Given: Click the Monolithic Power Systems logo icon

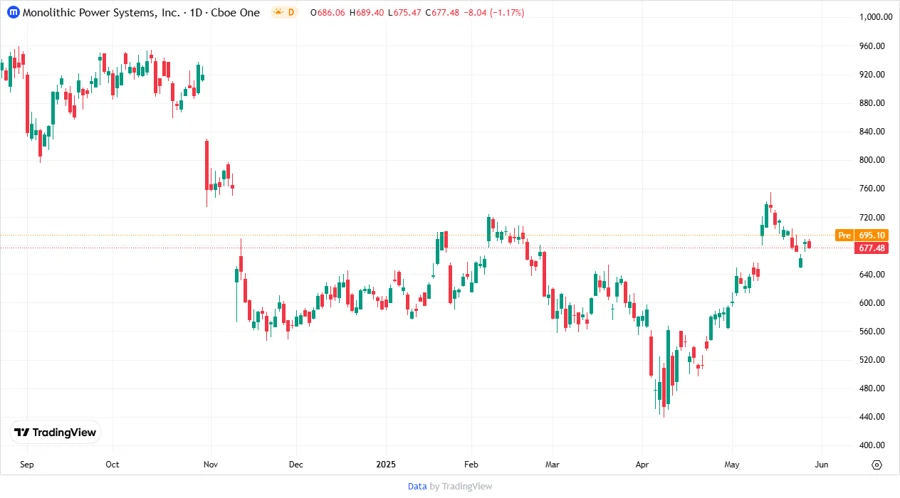Looking at the screenshot, I should 13,12.
